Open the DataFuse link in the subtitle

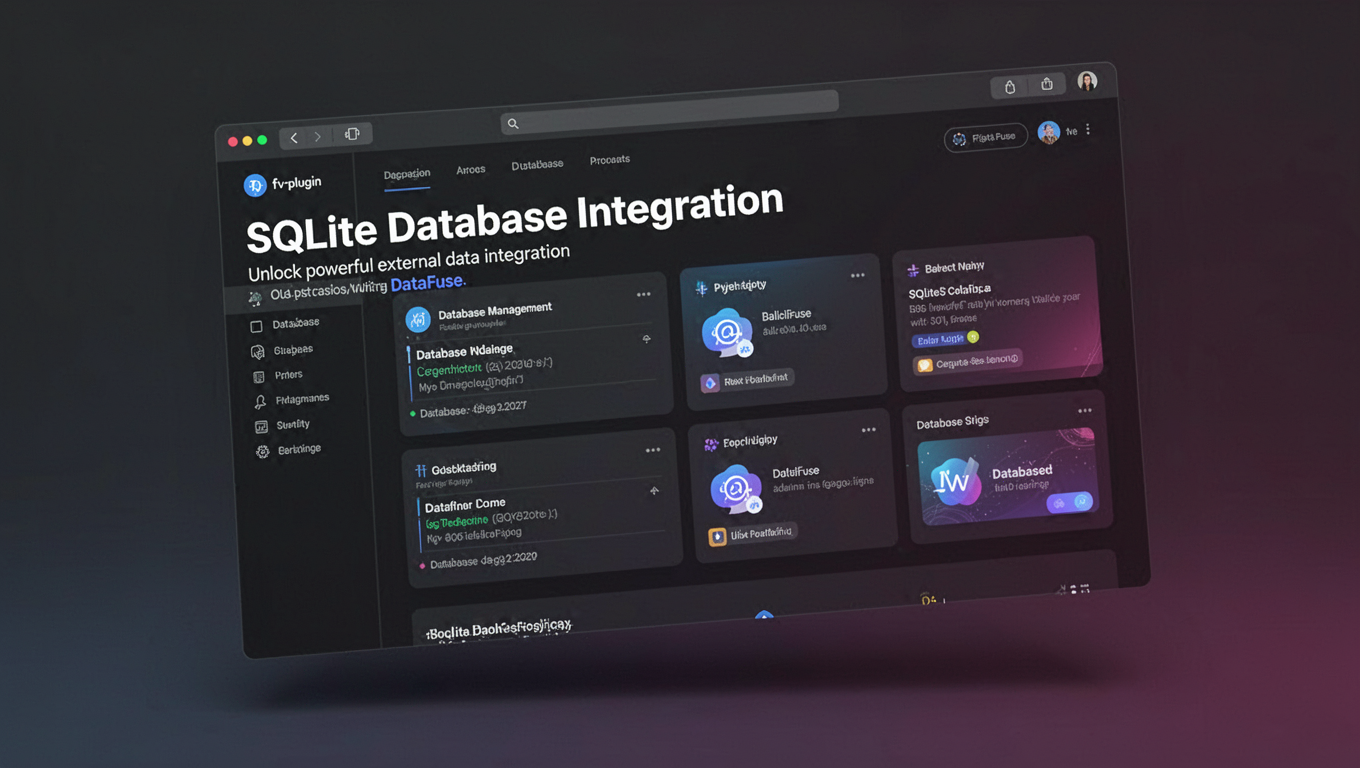tap(424, 283)
